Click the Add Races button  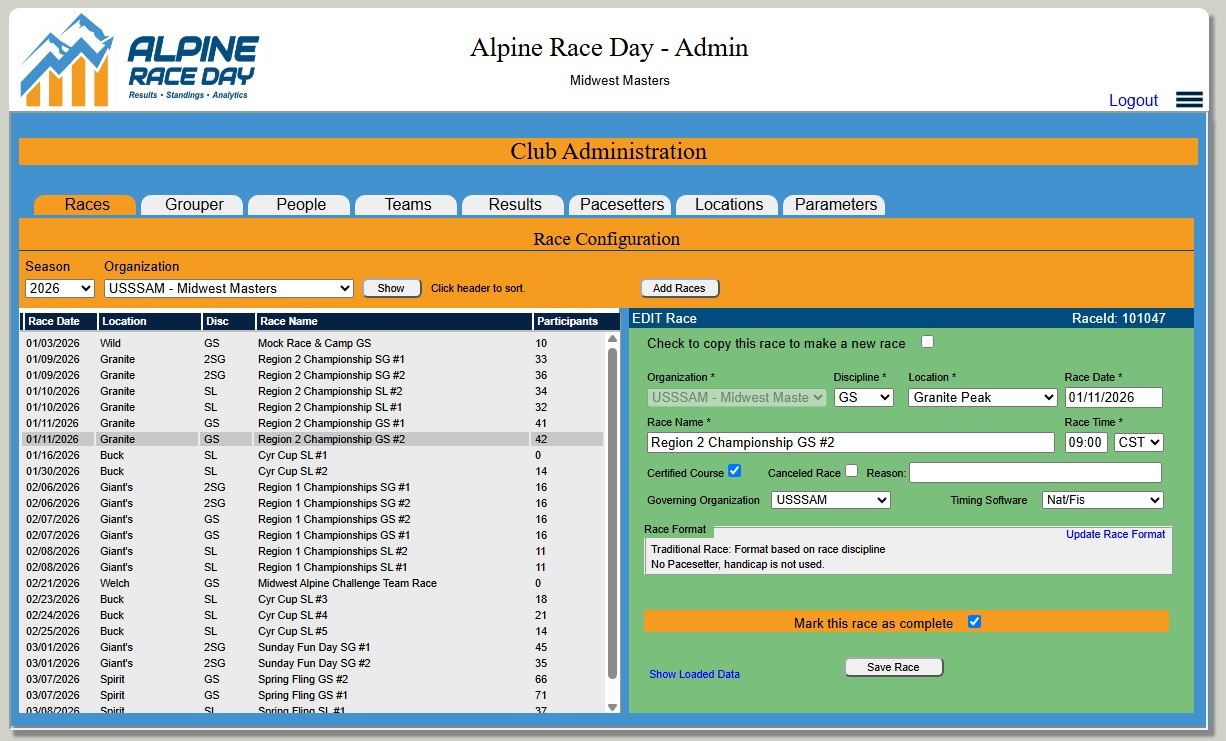tap(679, 288)
